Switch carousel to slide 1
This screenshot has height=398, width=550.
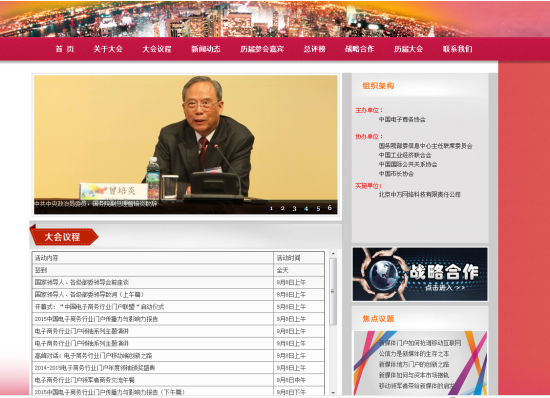click(x=271, y=208)
